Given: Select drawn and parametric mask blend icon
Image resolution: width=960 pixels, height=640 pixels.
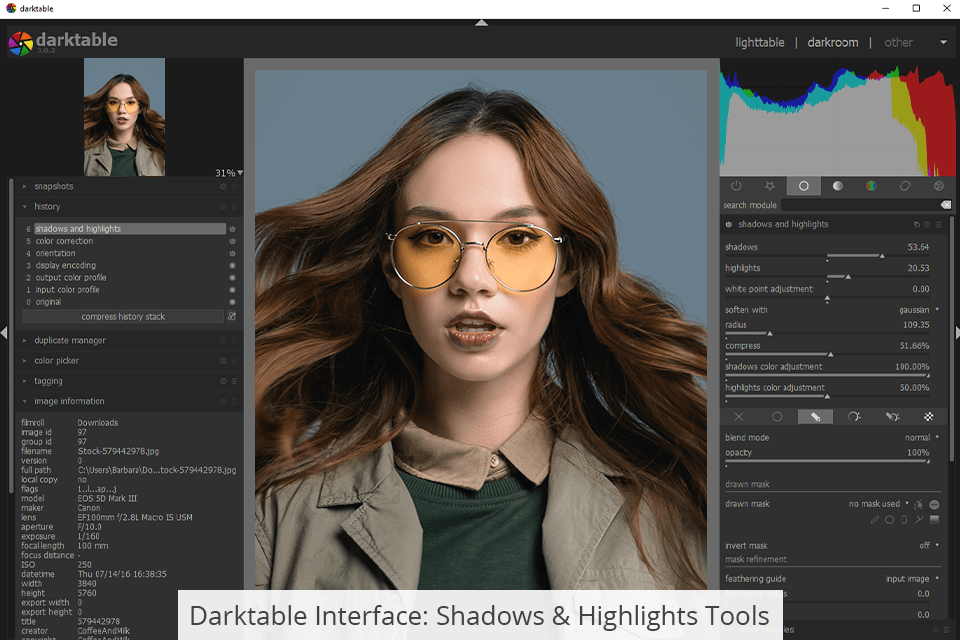Looking at the screenshot, I should click(892, 416).
